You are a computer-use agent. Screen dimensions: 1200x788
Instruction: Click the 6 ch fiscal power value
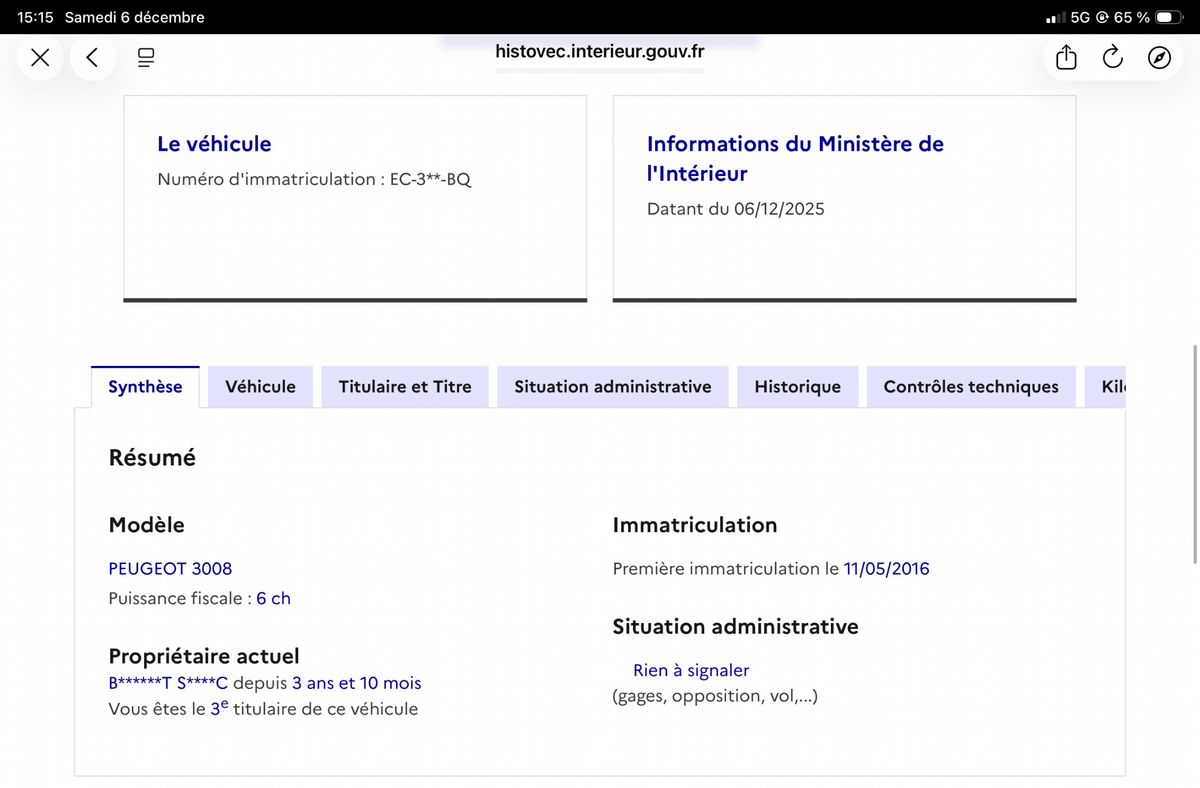click(x=273, y=598)
